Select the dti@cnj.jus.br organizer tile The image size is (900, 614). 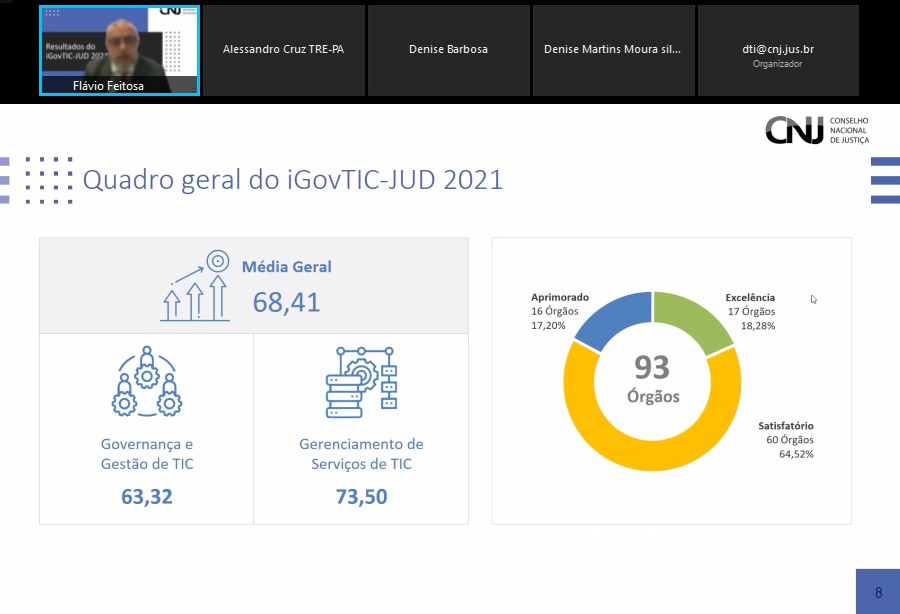coord(777,50)
